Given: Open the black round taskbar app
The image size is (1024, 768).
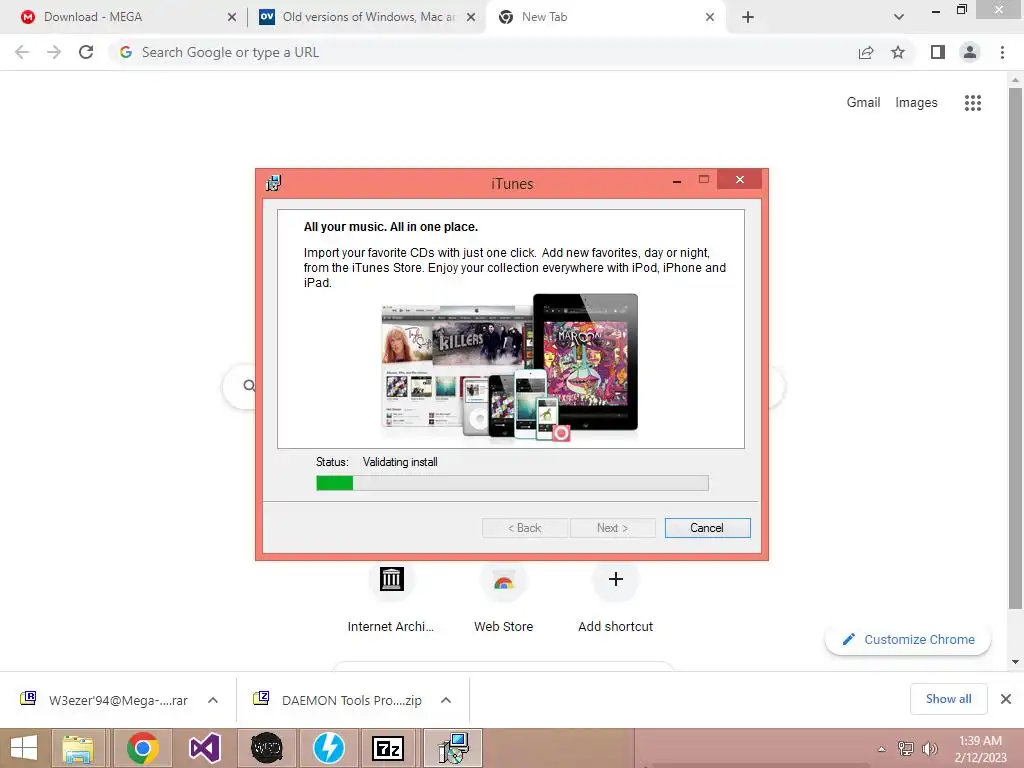Looking at the screenshot, I should tap(266, 748).
